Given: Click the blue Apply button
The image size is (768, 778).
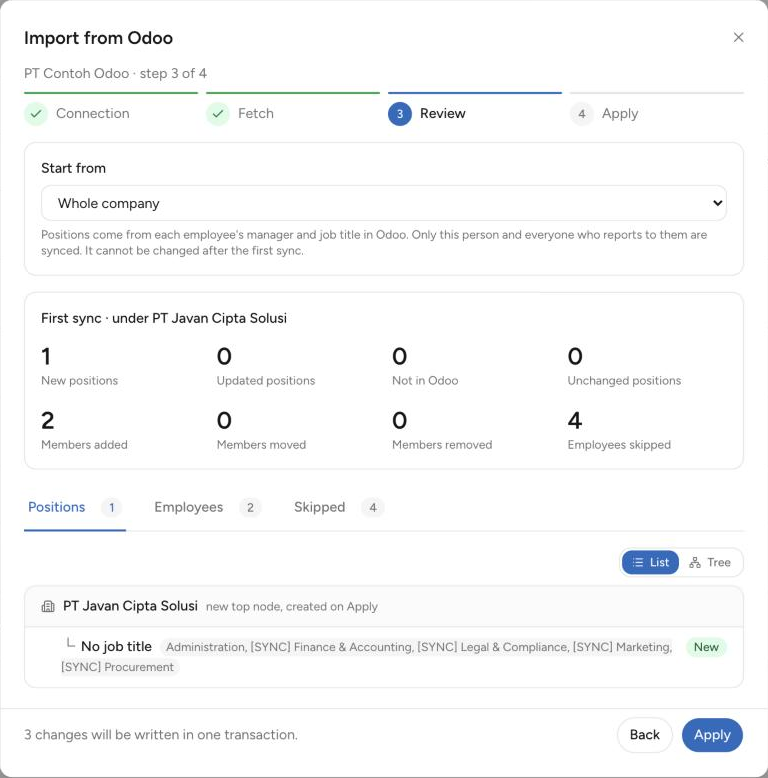Looking at the screenshot, I should 712,735.
